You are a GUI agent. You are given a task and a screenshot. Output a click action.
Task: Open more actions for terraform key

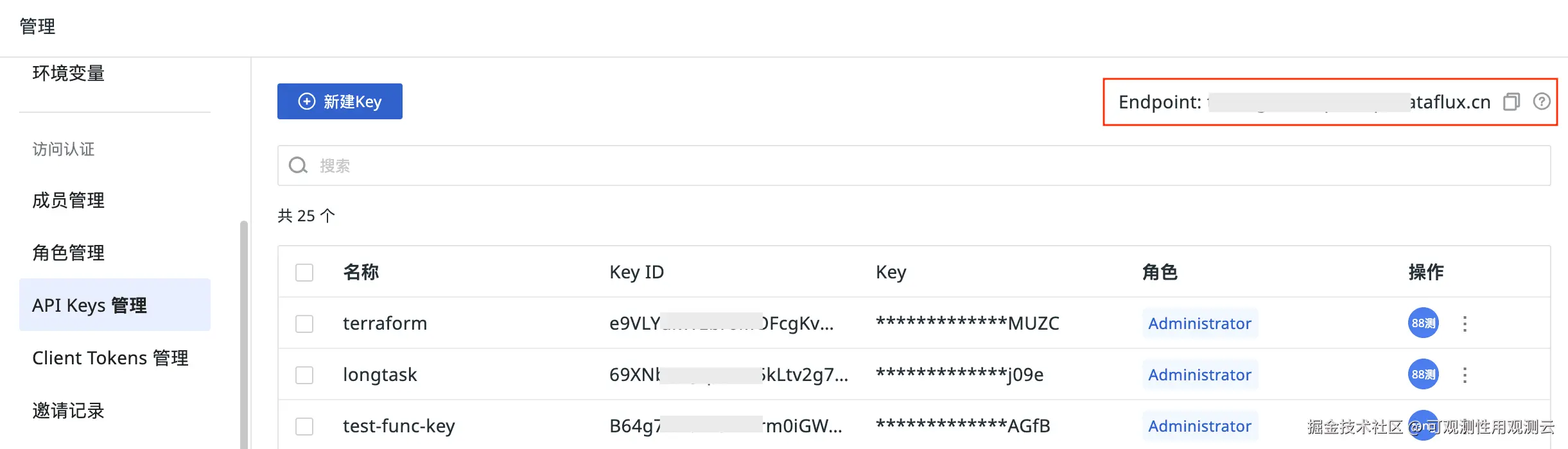tap(1465, 323)
